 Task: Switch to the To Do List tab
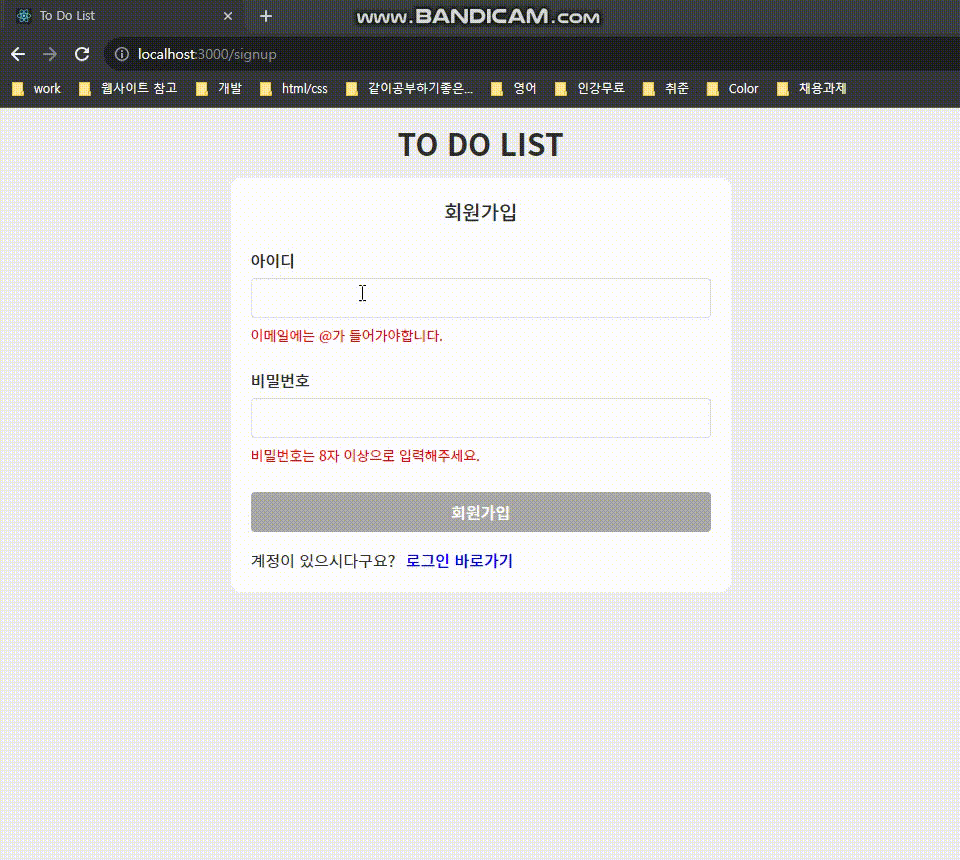click(x=110, y=15)
